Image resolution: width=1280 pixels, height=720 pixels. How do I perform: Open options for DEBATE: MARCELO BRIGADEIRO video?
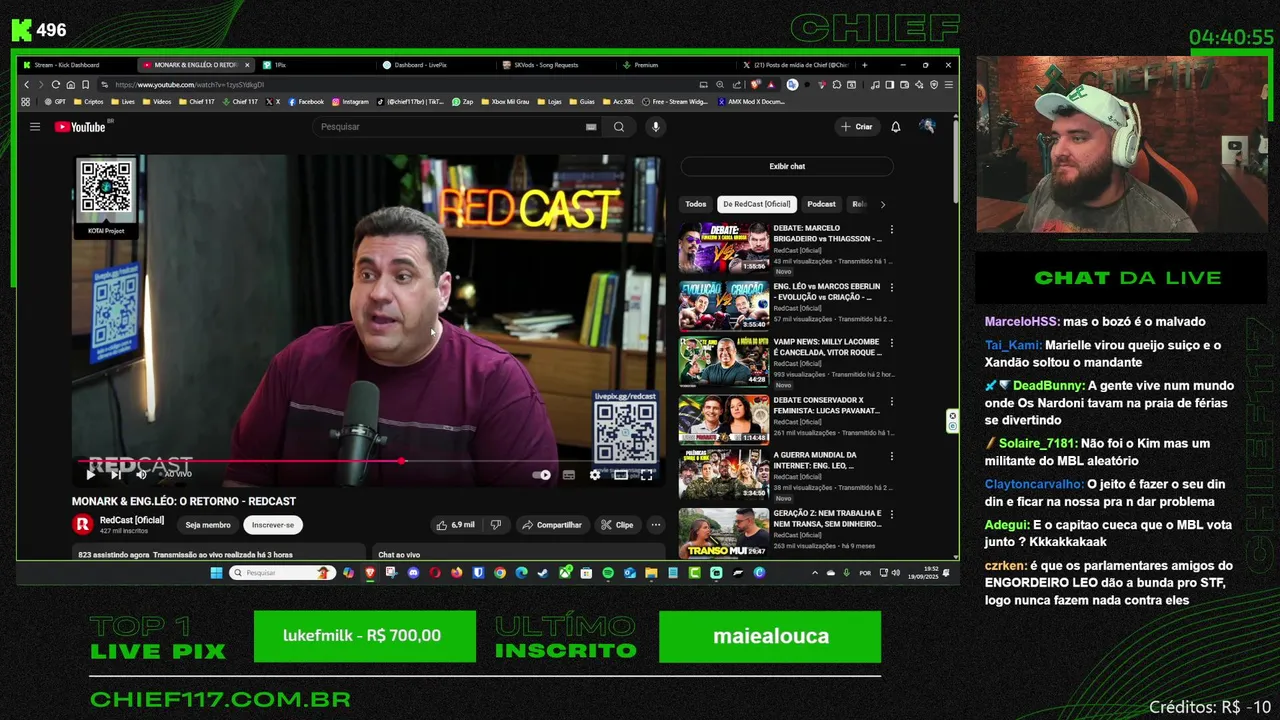[x=891, y=230]
